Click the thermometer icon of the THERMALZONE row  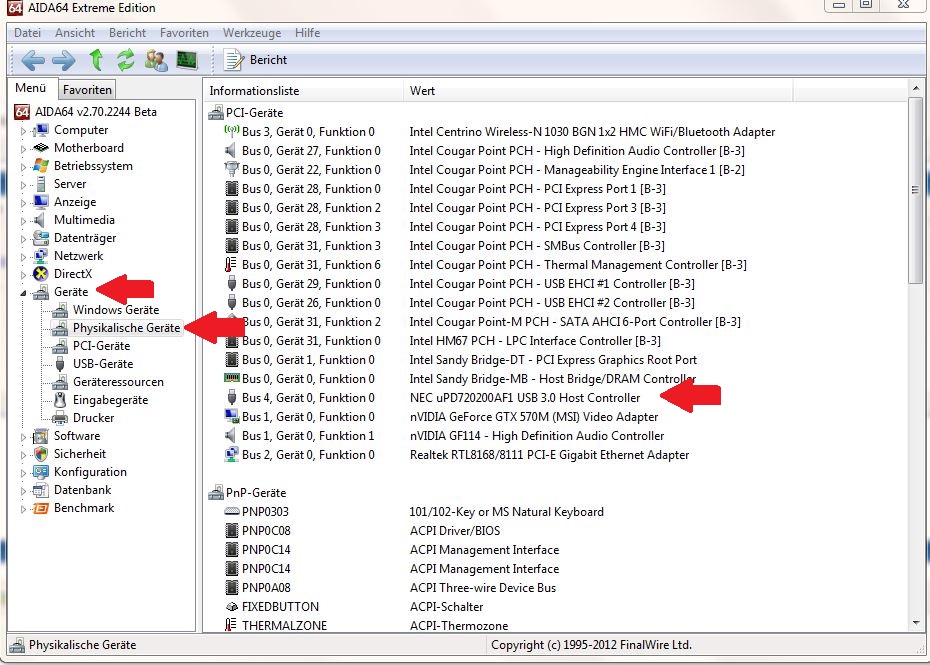(x=231, y=625)
